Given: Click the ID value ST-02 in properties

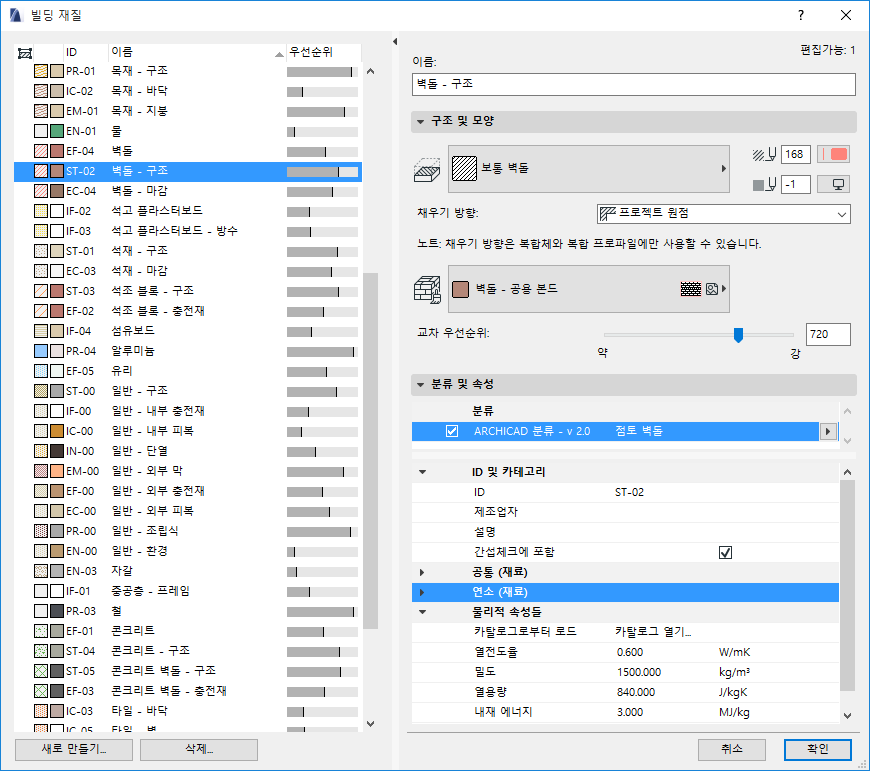Looking at the screenshot, I should coord(629,493).
